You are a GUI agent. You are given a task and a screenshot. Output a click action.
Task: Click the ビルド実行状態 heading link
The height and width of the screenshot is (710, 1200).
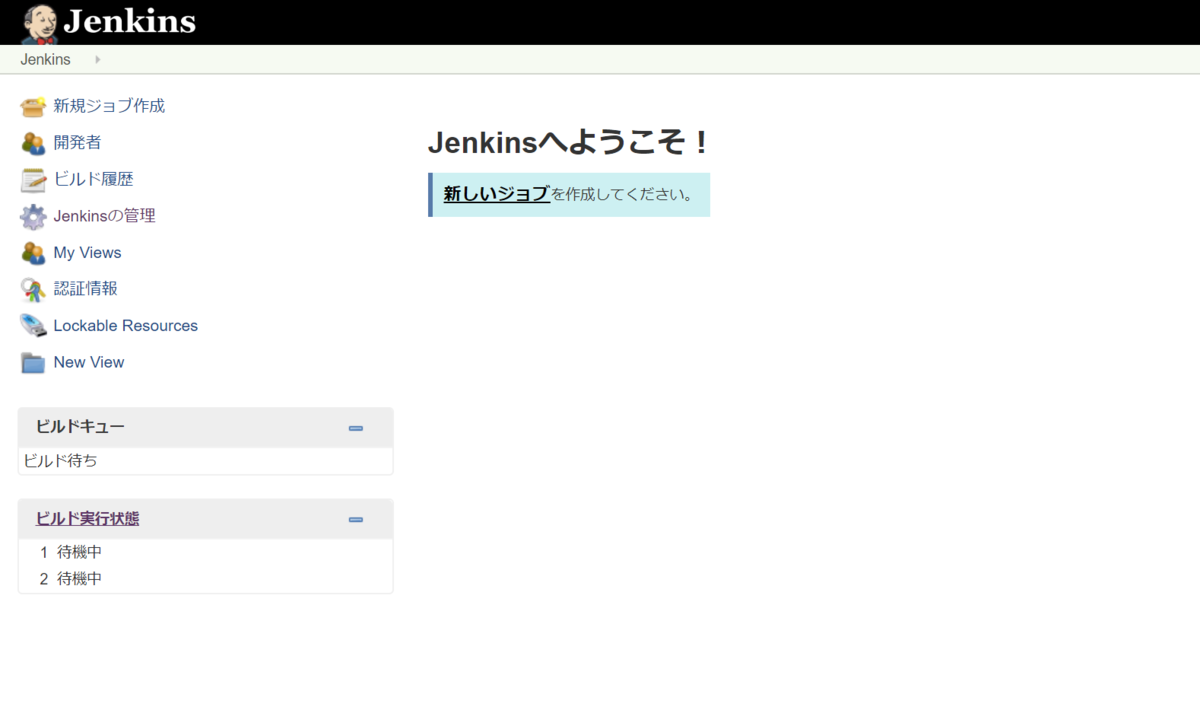click(86, 518)
